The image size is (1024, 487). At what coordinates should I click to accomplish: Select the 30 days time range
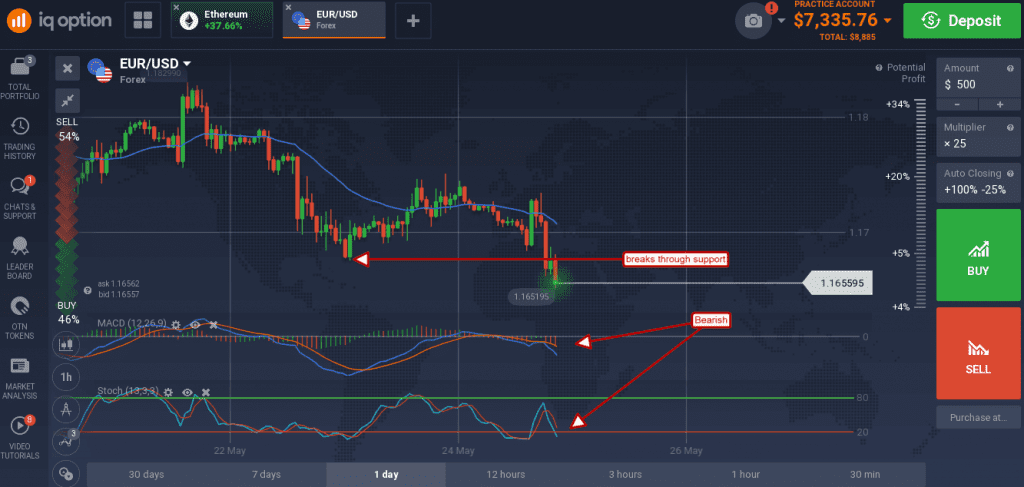146,475
